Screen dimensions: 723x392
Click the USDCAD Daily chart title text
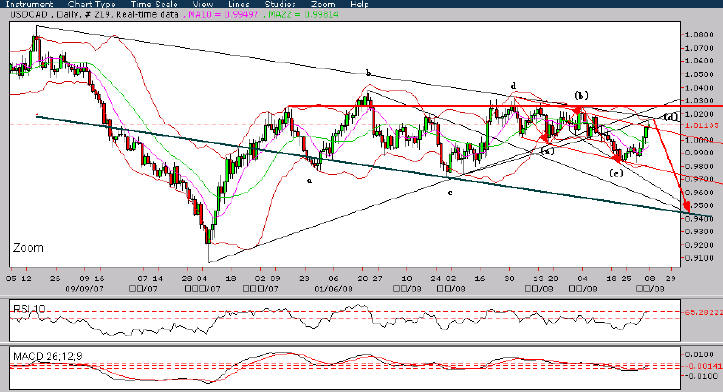point(95,14)
